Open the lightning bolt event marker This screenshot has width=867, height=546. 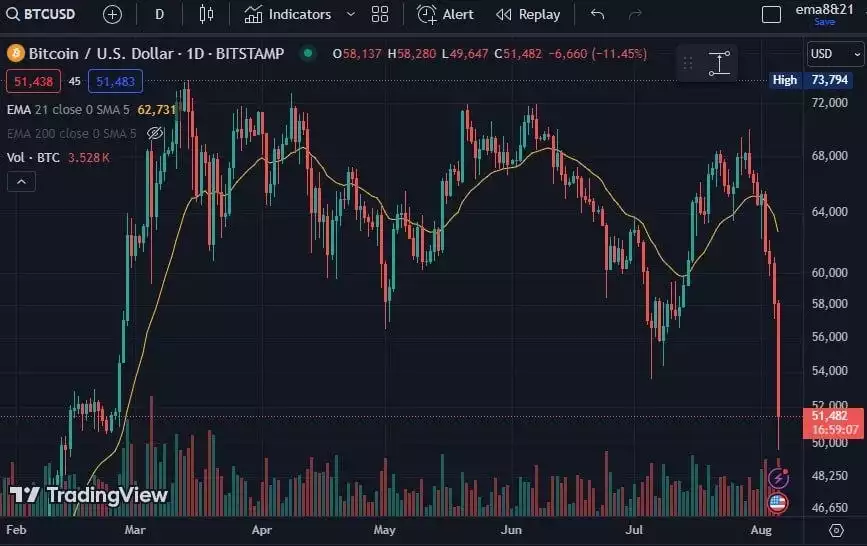[x=778, y=477]
